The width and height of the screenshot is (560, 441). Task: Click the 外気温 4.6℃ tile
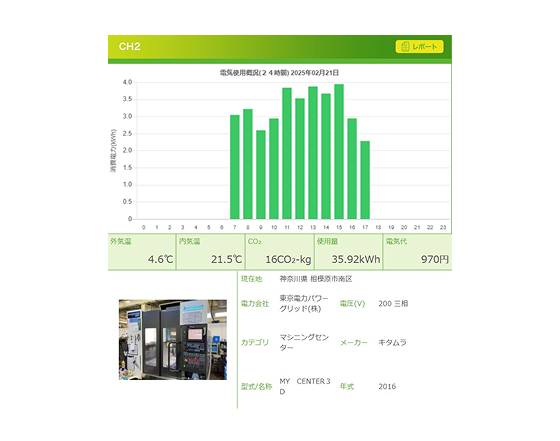[142, 252]
